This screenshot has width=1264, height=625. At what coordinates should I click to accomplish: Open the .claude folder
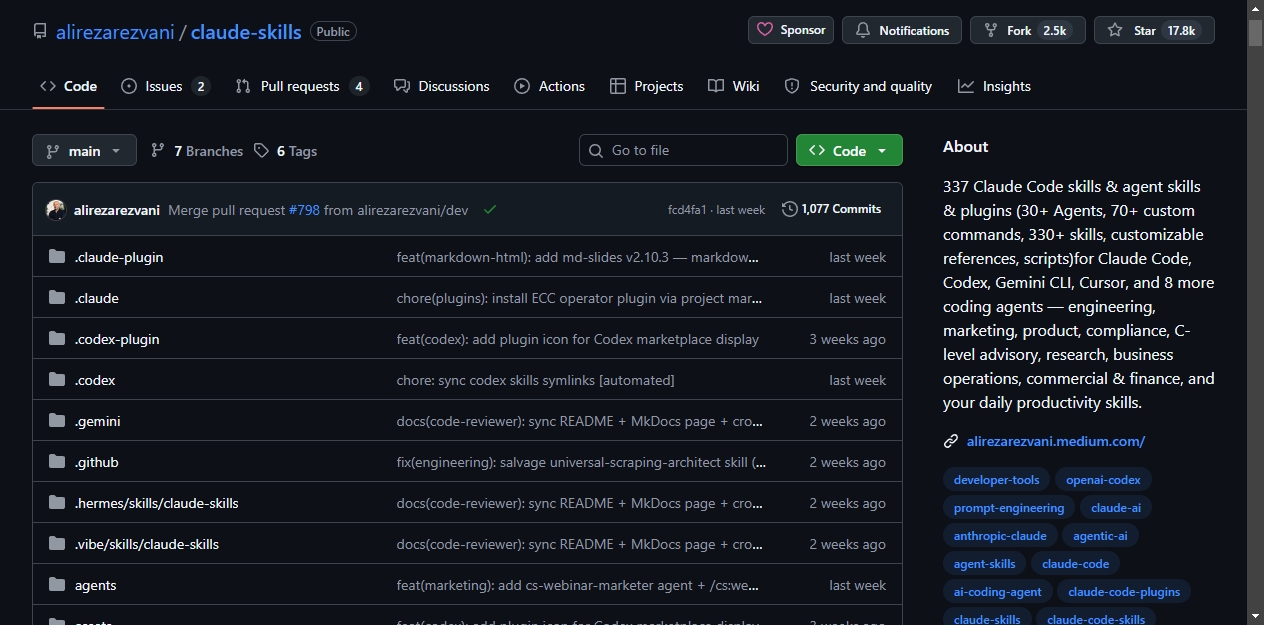pos(97,298)
